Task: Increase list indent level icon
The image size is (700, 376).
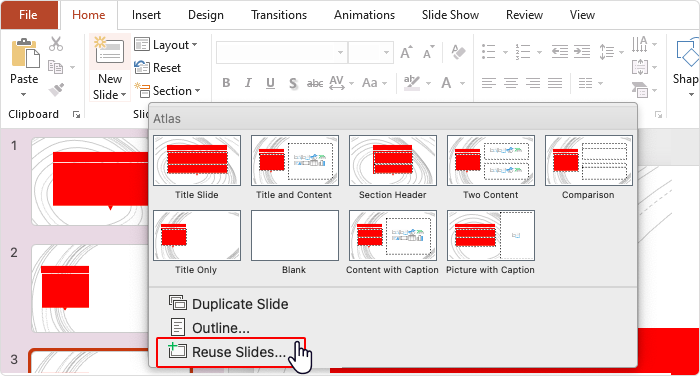Action: [x=582, y=52]
